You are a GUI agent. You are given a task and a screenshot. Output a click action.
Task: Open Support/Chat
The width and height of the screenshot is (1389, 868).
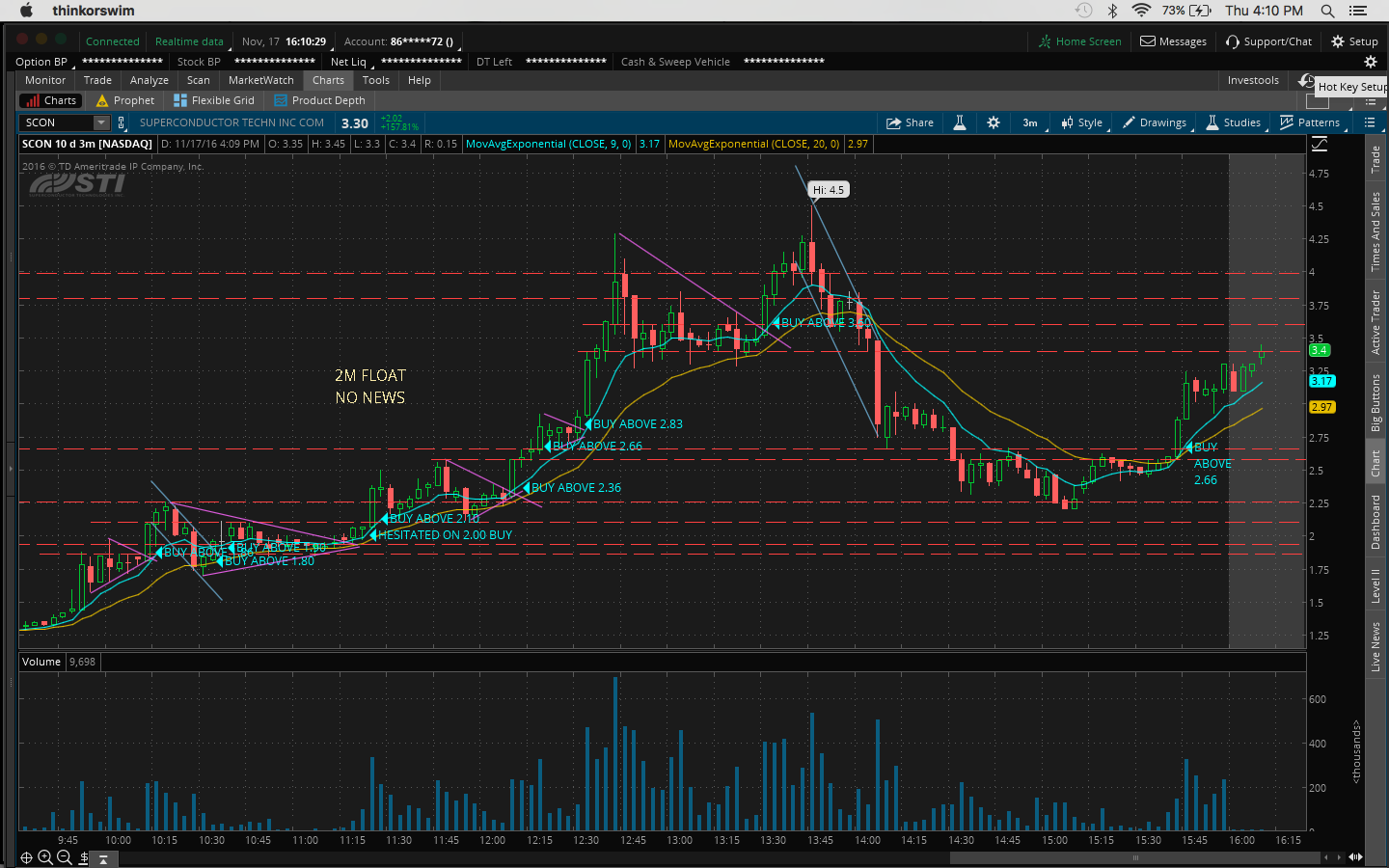point(1269,41)
